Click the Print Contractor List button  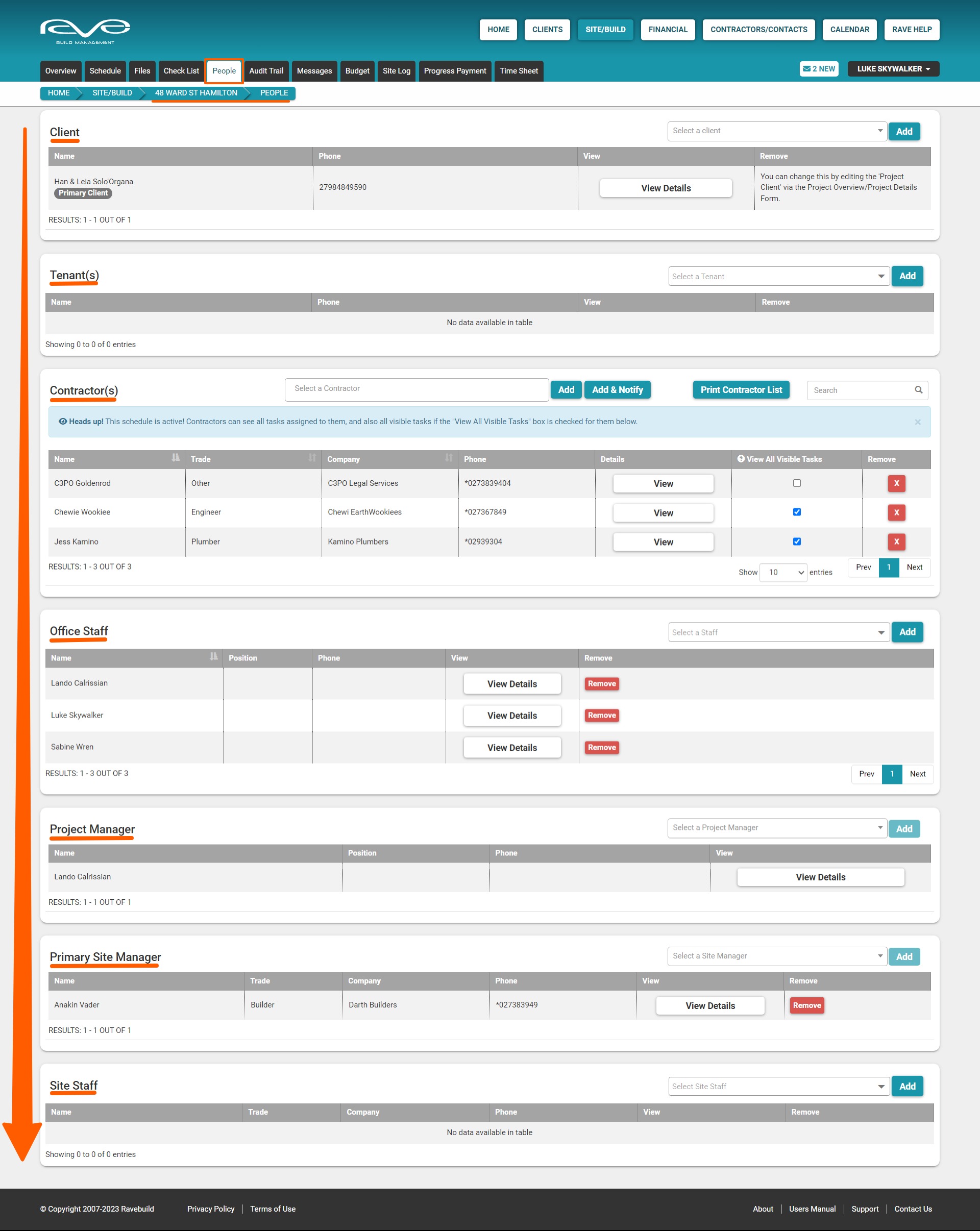[741, 390]
